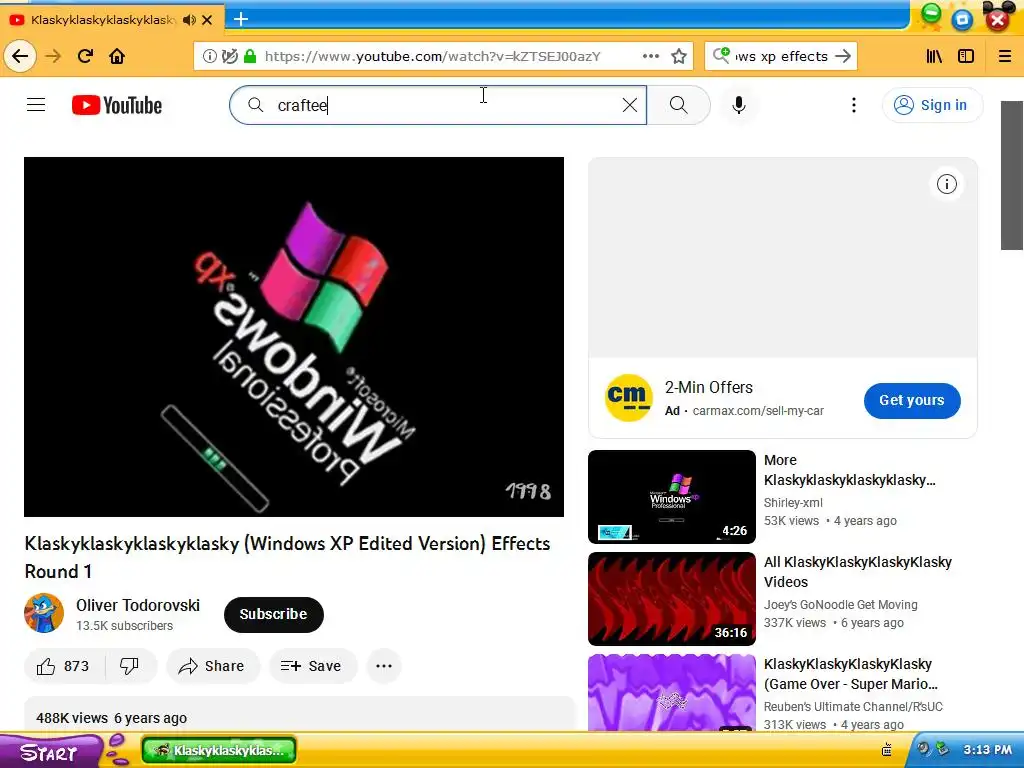
Task: Go back to the previous page
Action: (20, 56)
